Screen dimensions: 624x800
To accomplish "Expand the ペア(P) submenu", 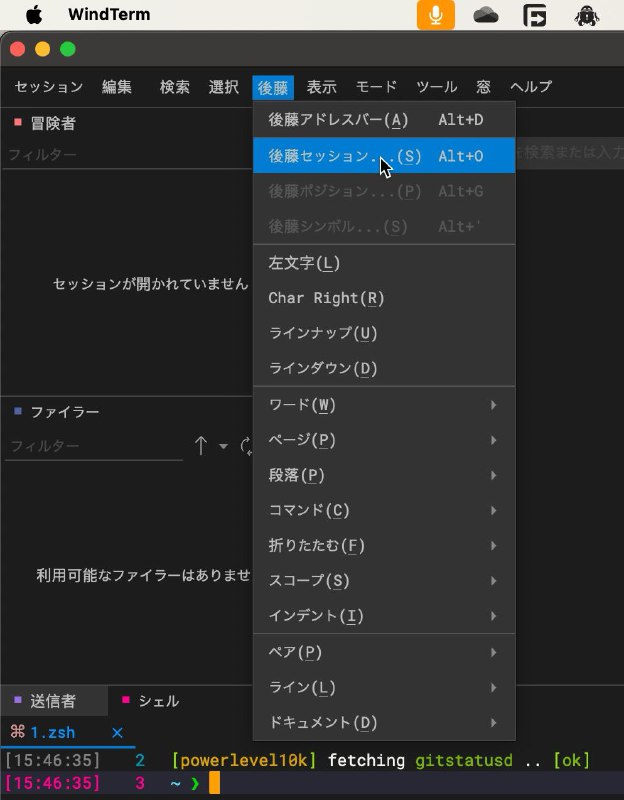I will point(384,653).
